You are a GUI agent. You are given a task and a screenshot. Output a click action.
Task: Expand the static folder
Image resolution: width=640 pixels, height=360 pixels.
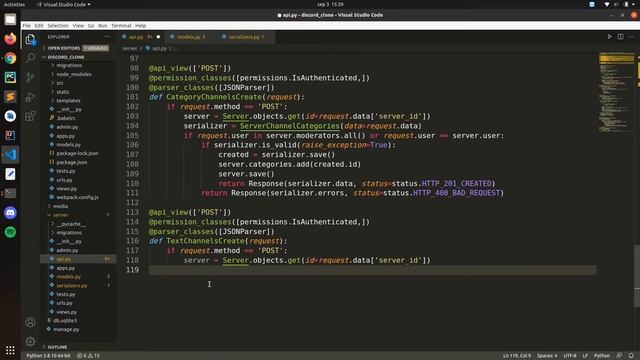63,92
